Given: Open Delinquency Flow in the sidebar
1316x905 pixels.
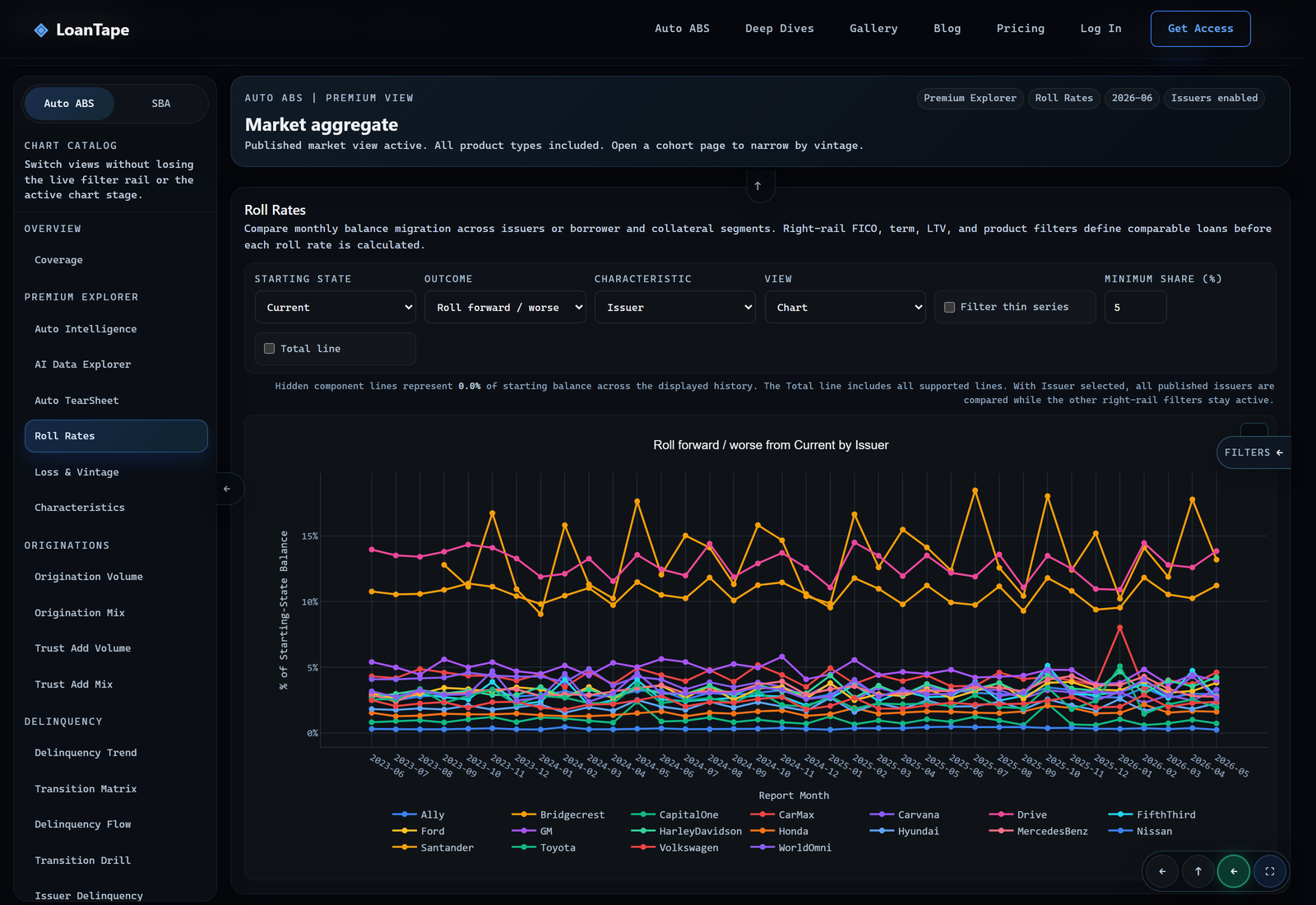Looking at the screenshot, I should coord(116,824).
